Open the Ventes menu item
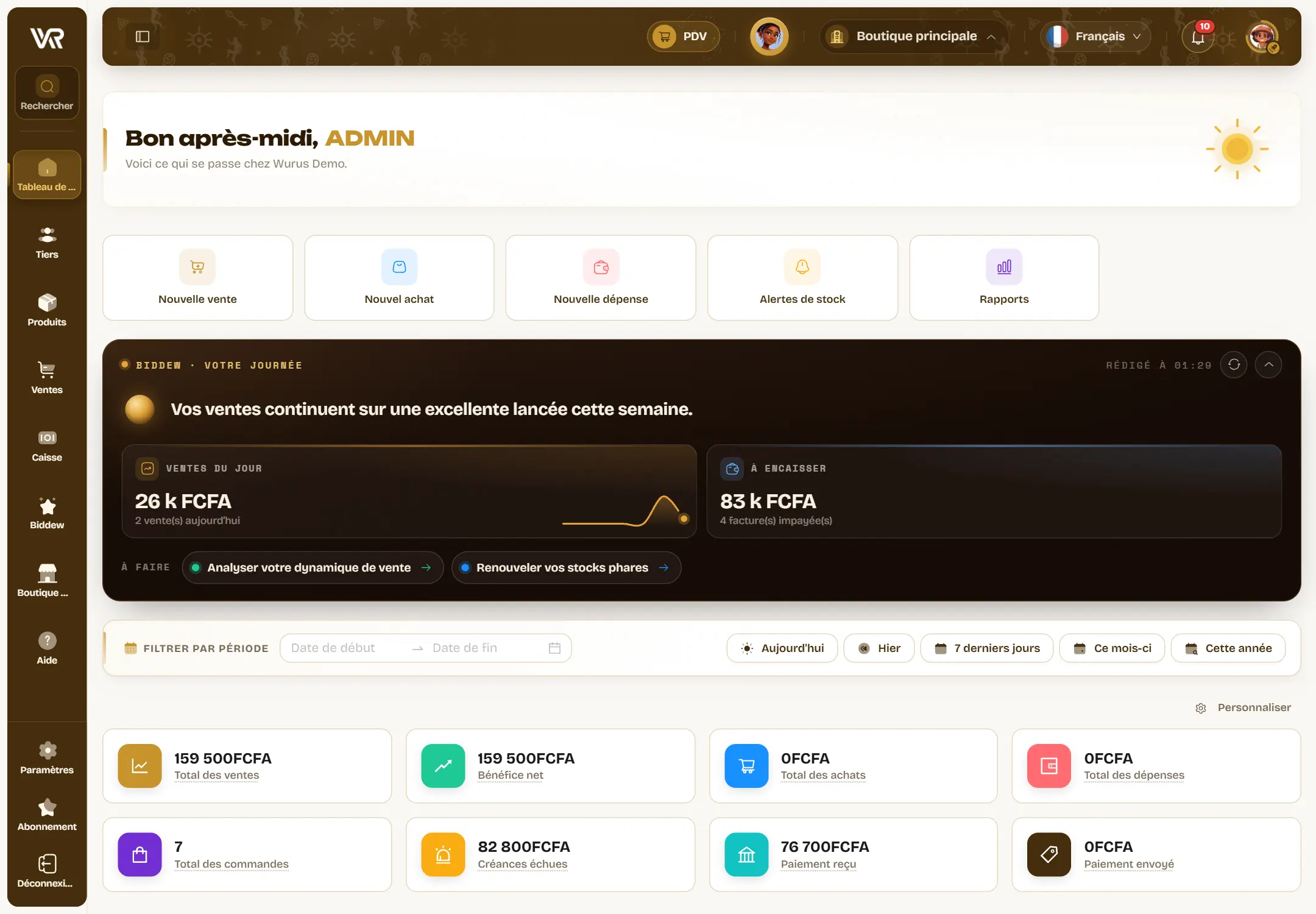This screenshot has height=914, width=1316. [47, 378]
